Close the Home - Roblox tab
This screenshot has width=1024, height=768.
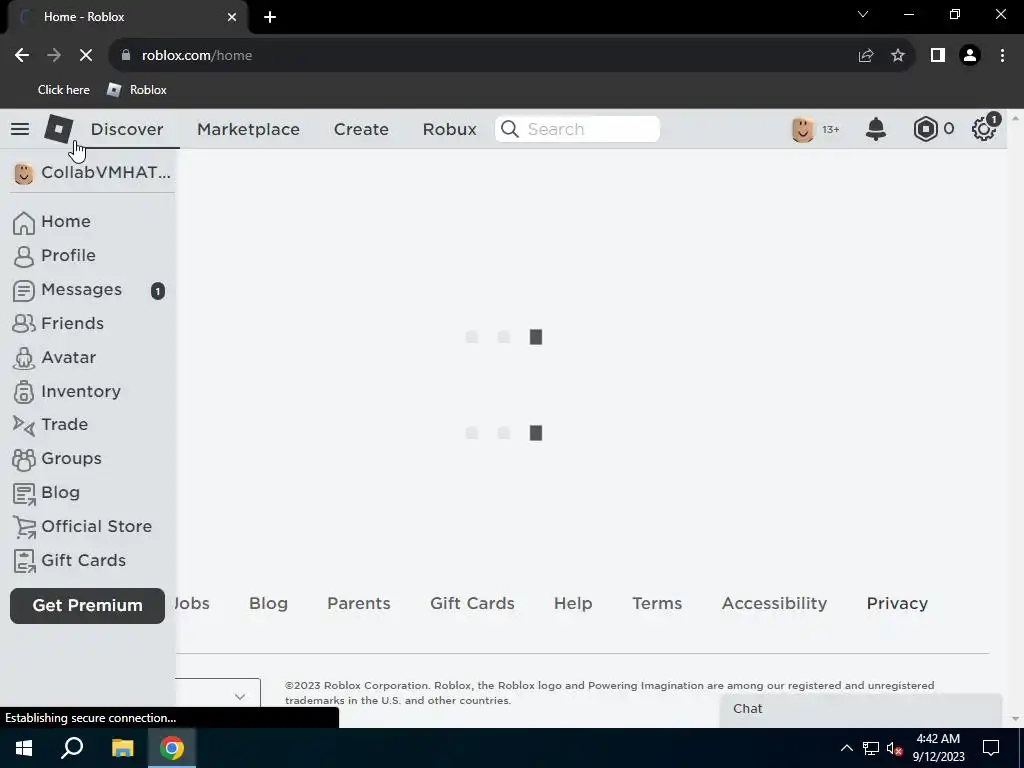[x=232, y=17]
